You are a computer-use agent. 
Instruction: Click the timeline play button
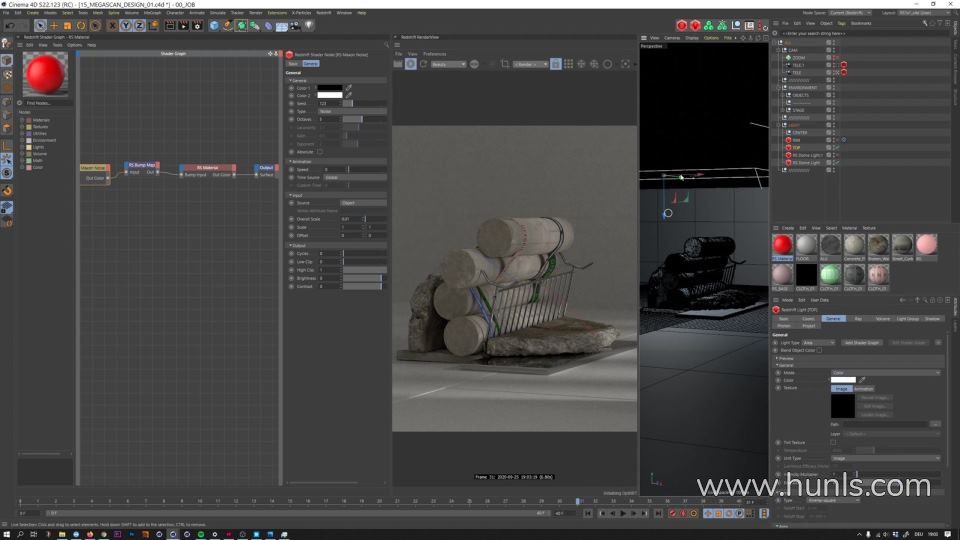[623, 513]
